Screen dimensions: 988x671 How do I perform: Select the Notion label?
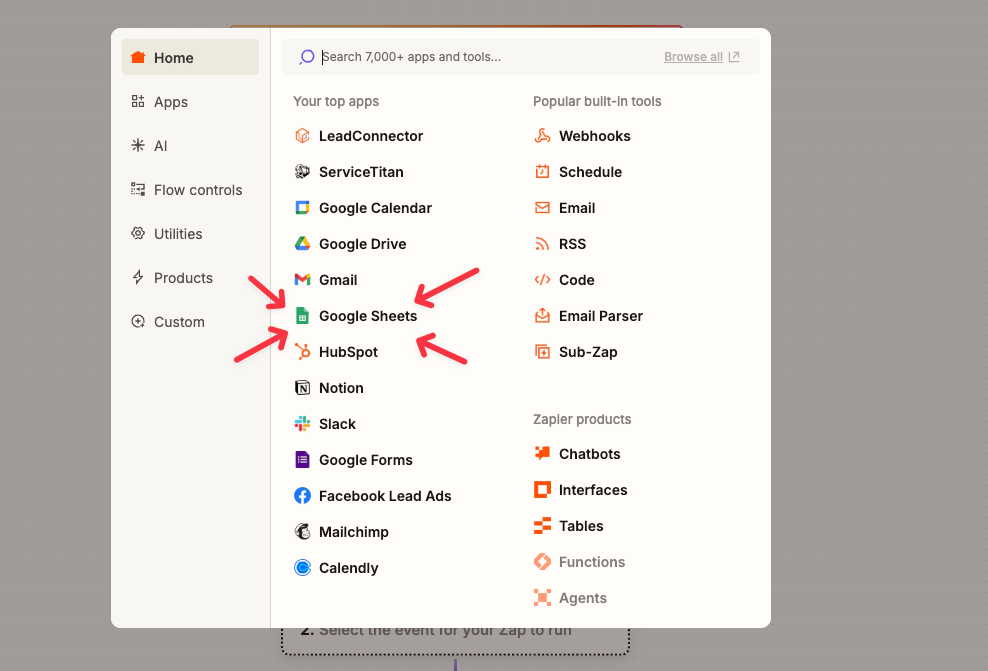[341, 388]
